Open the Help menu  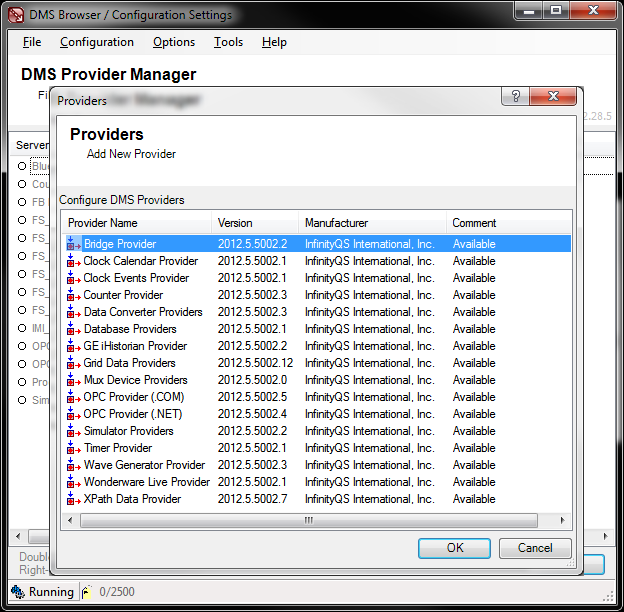274,42
